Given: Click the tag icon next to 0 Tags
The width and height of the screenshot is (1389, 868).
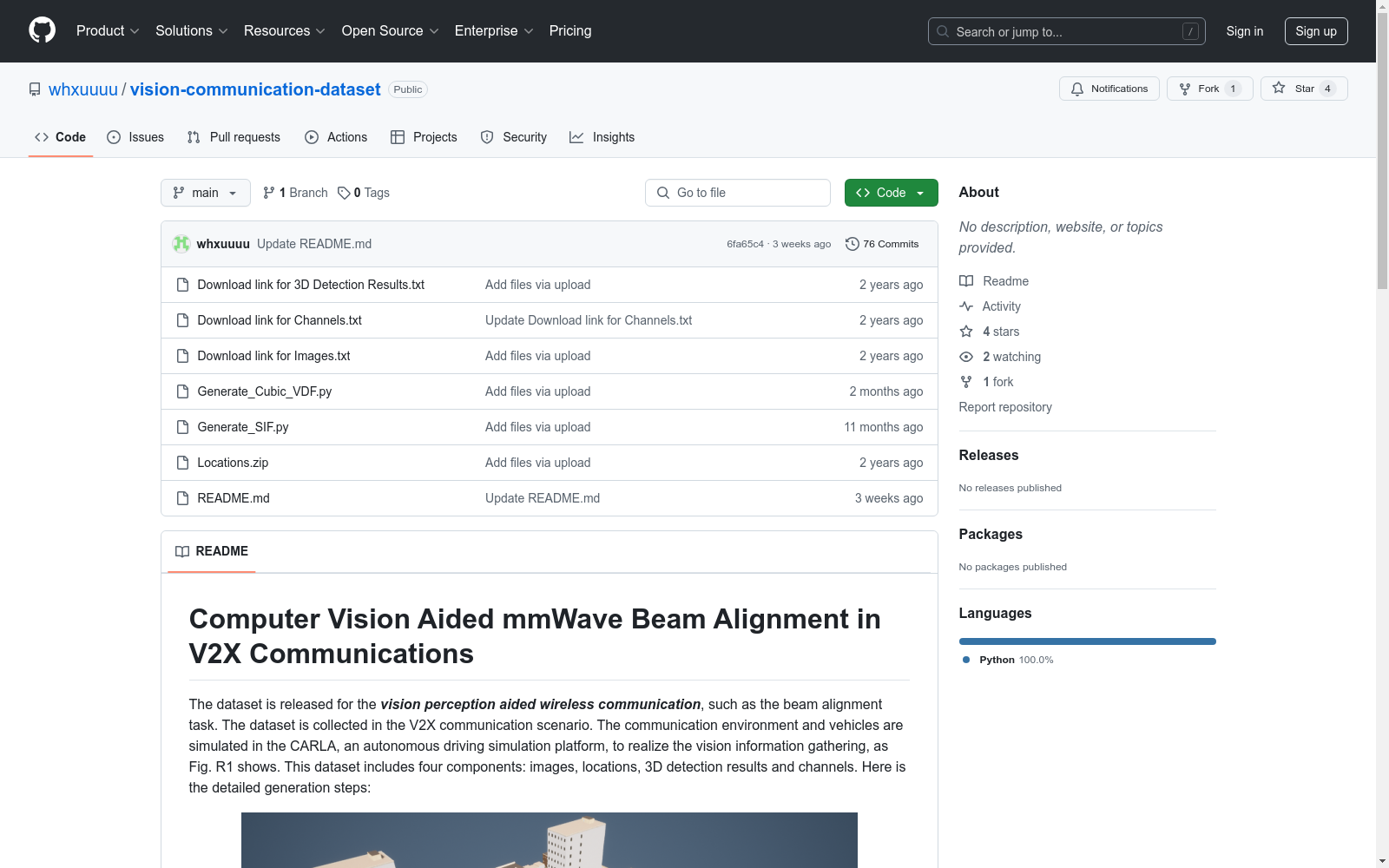Looking at the screenshot, I should [x=344, y=193].
